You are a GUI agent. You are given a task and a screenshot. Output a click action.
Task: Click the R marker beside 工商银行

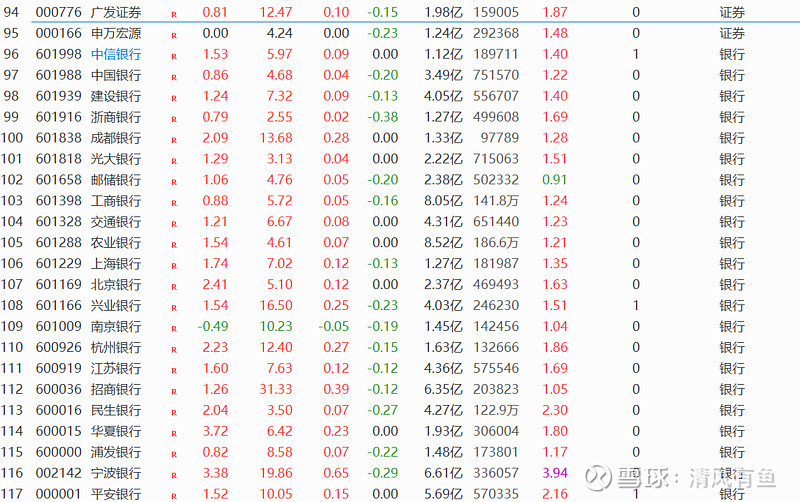tap(174, 203)
